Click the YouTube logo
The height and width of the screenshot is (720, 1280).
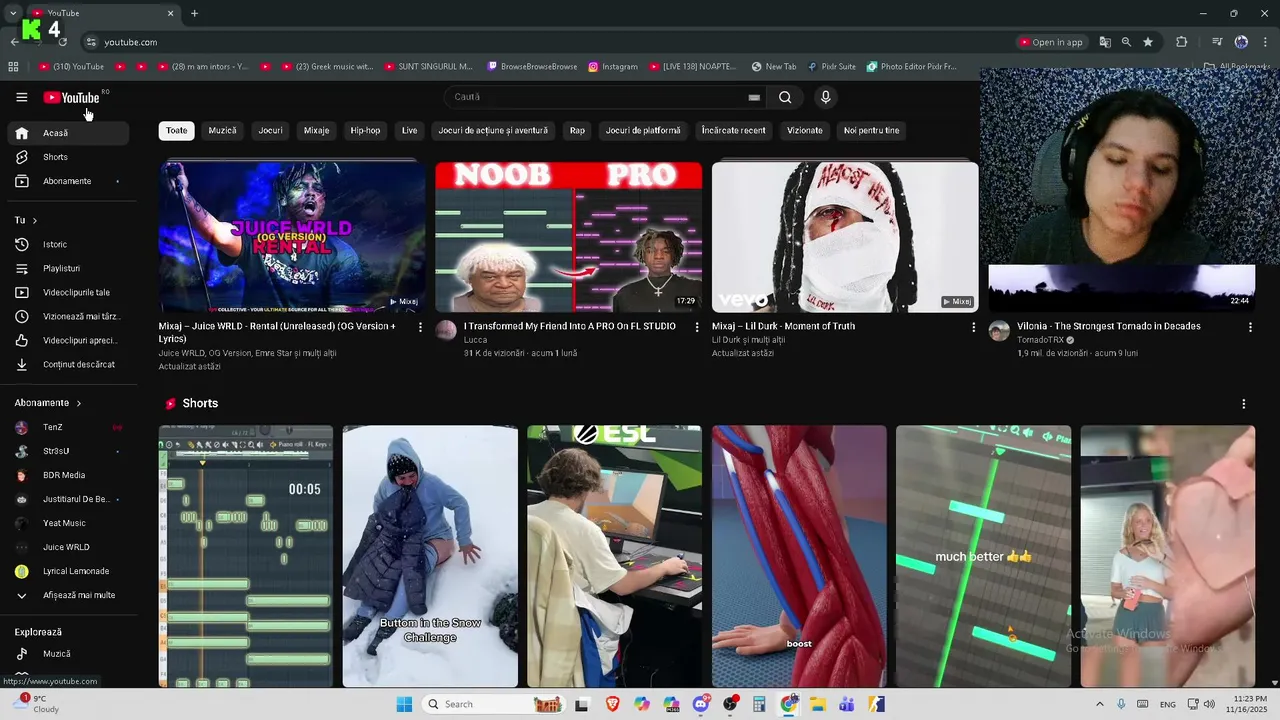coord(72,97)
